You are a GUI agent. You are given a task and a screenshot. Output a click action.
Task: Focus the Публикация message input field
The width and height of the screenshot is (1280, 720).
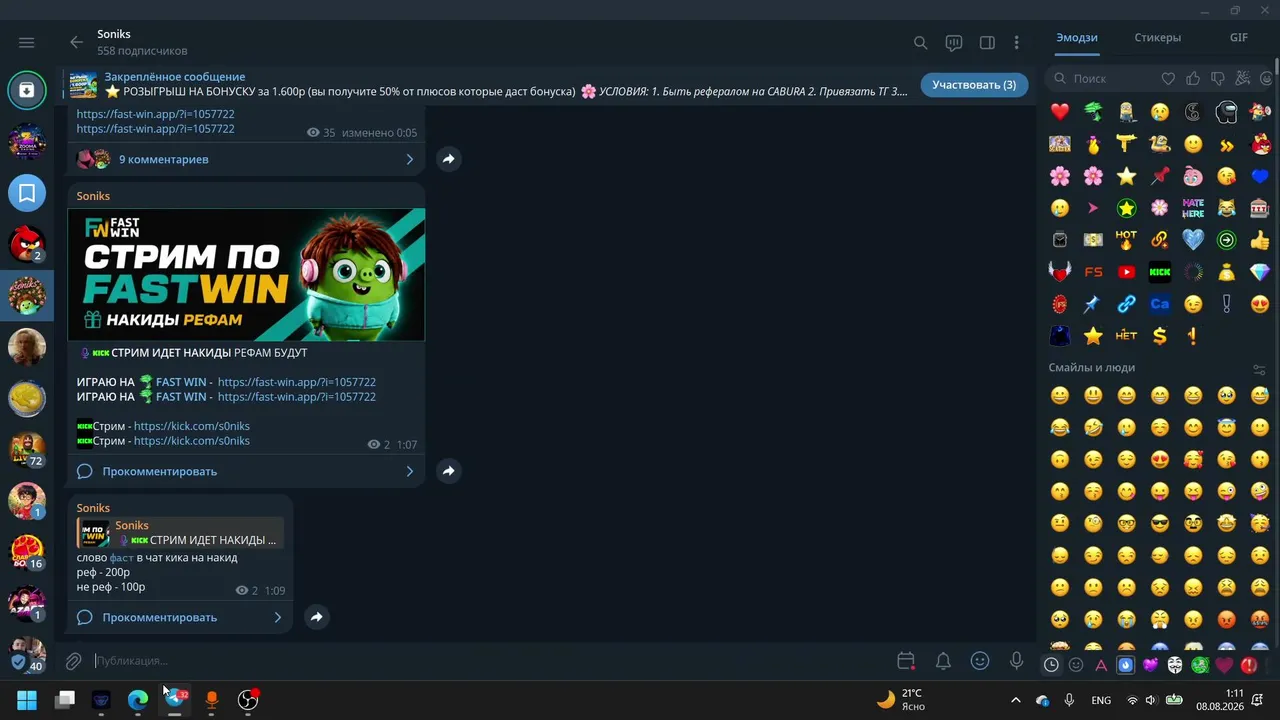pos(490,661)
